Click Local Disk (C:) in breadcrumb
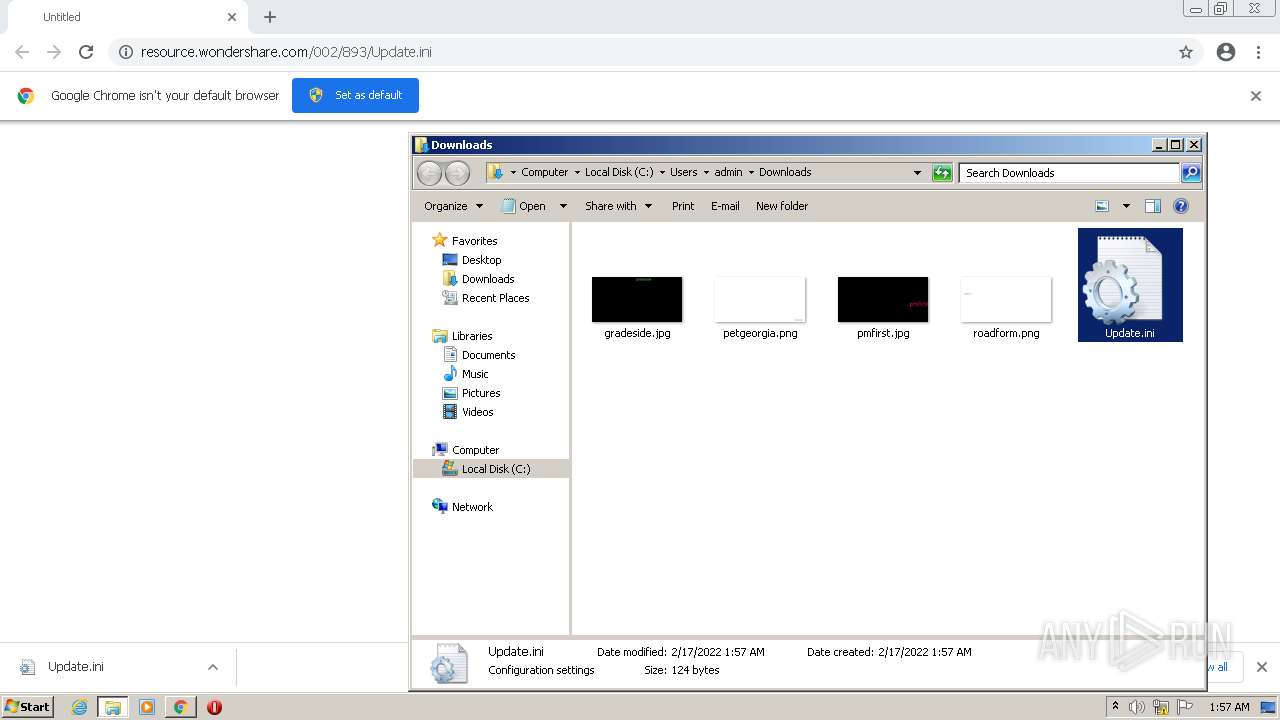Image resolution: width=1280 pixels, height=720 pixels. (619, 172)
